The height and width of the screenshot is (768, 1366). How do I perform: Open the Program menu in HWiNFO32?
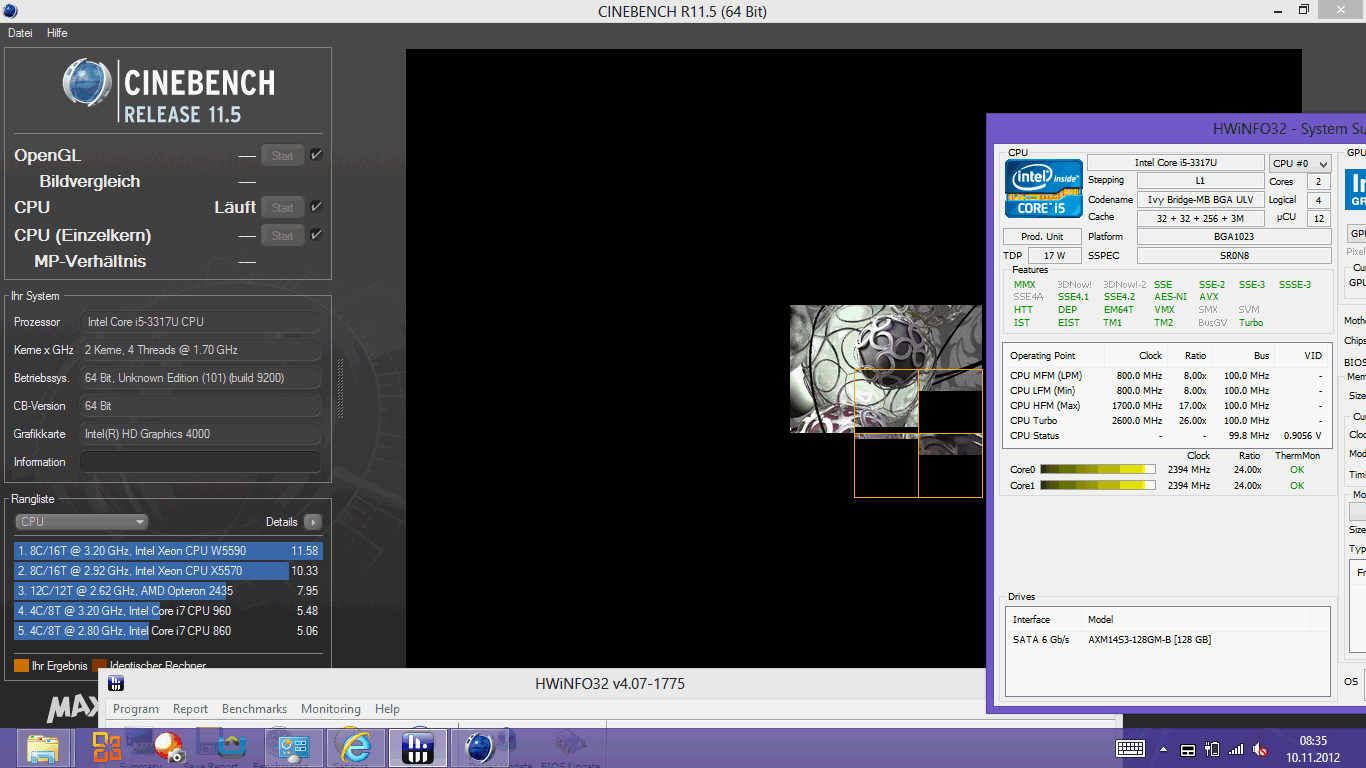[x=136, y=709]
